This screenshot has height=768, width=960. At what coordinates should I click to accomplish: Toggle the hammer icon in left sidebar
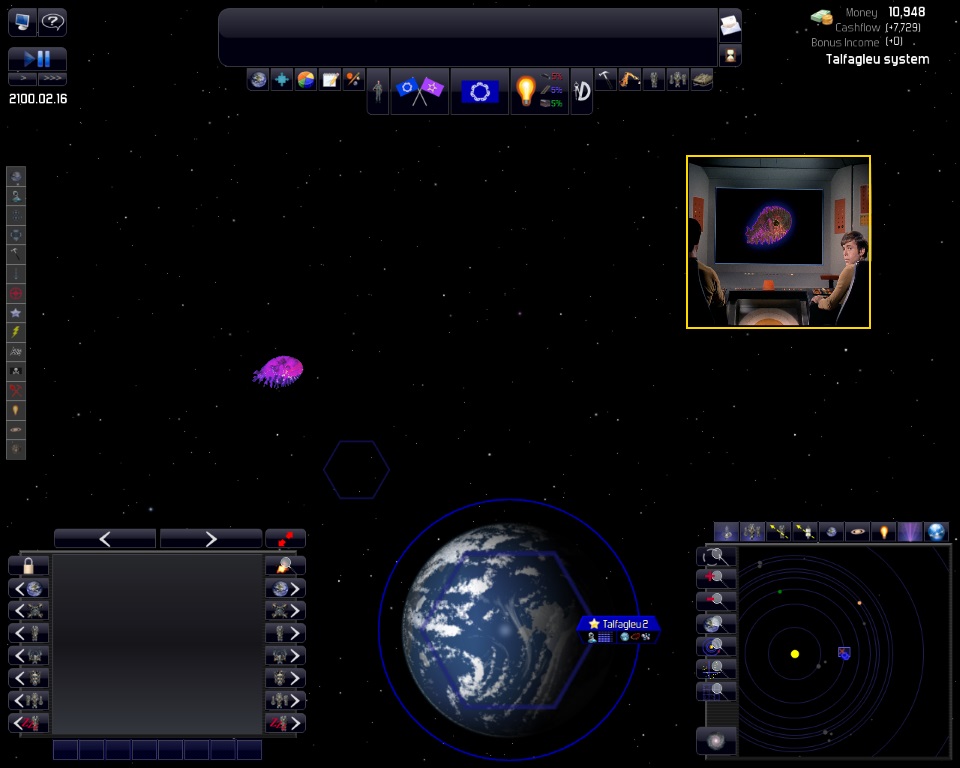16,254
